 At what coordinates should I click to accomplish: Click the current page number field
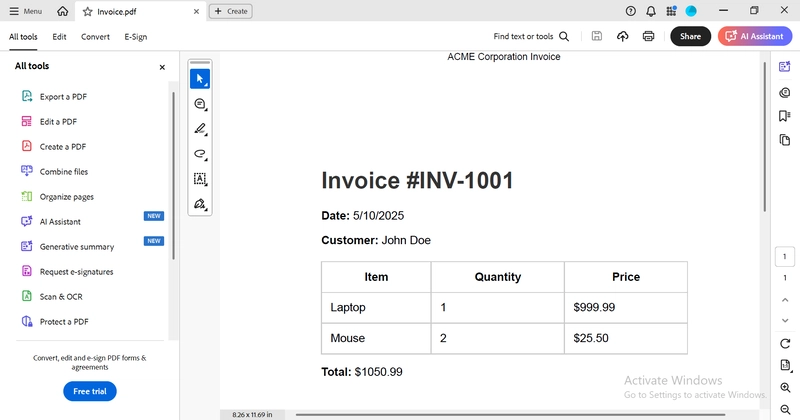coord(785,257)
